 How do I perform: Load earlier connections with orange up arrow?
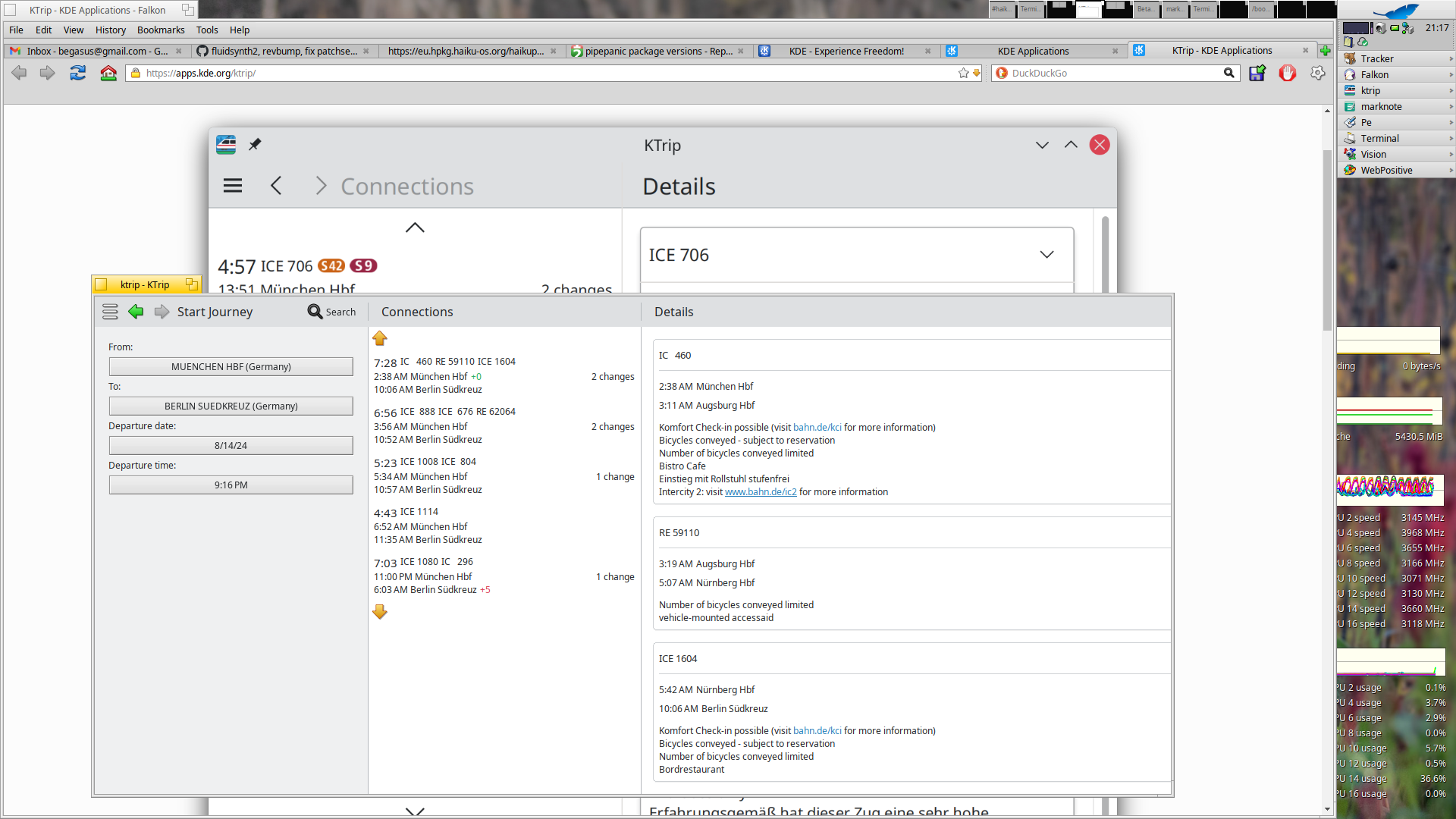[380, 338]
